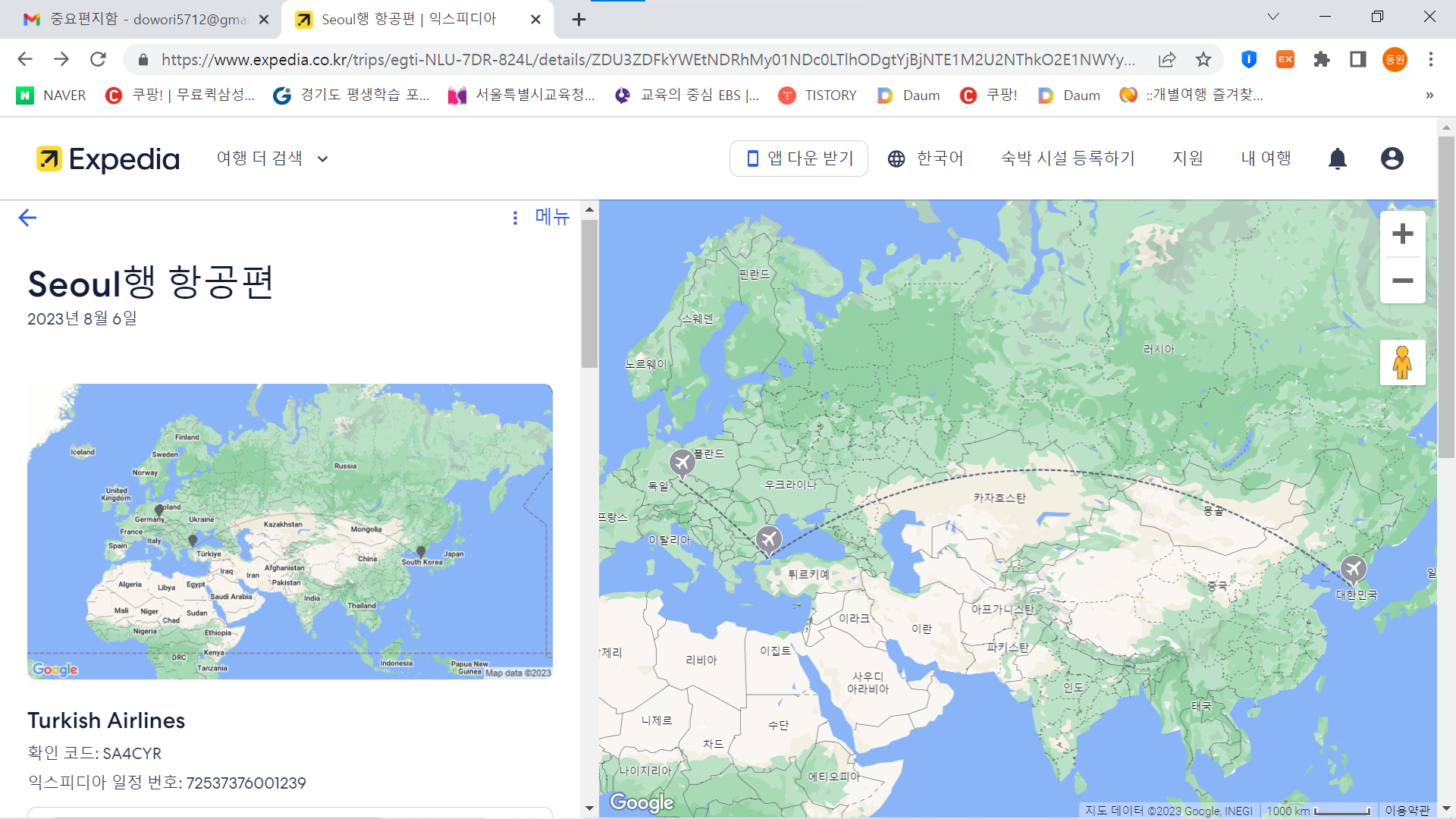Click the back arrow above Seoul title
Screen dimensions: 1456x819
[27, 218]
